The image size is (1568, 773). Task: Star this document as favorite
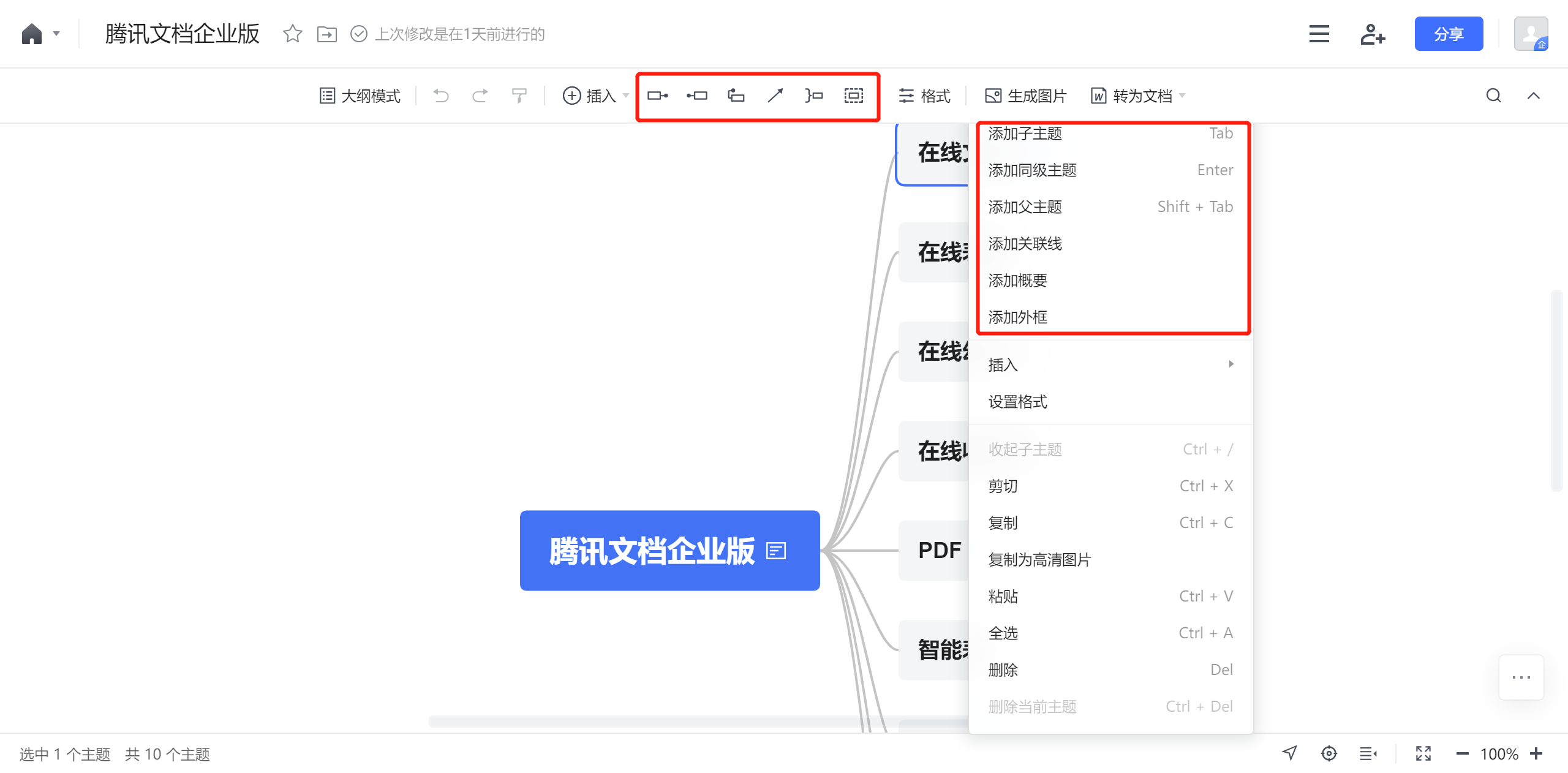tap(293, 34)
